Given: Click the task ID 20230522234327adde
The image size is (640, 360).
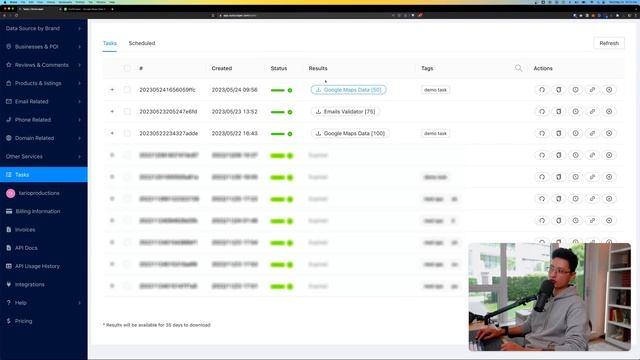Looking at the screenshot, I should pyautogui.click(x=169, y=133).
